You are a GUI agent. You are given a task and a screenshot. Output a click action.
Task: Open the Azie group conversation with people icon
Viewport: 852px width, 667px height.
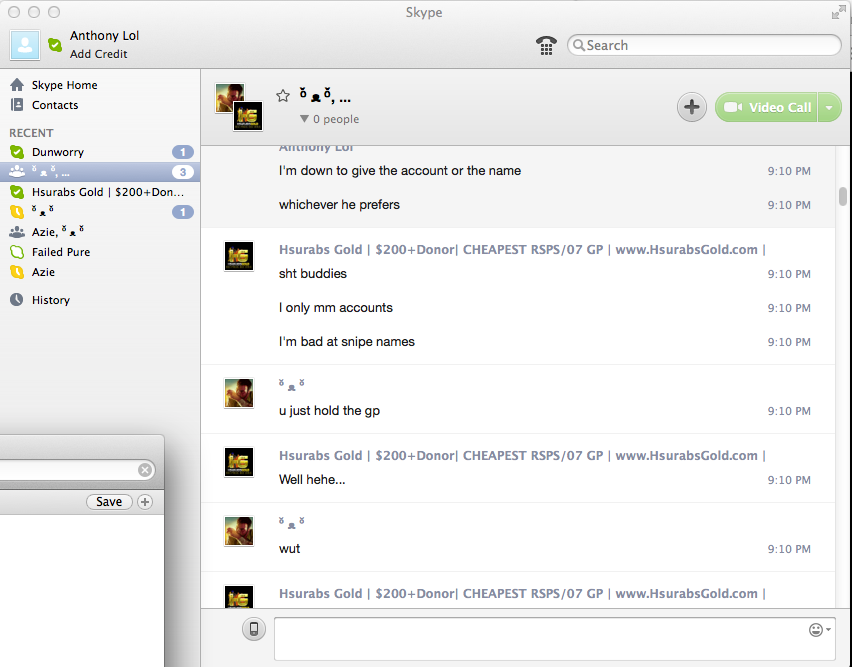point(100,232)
